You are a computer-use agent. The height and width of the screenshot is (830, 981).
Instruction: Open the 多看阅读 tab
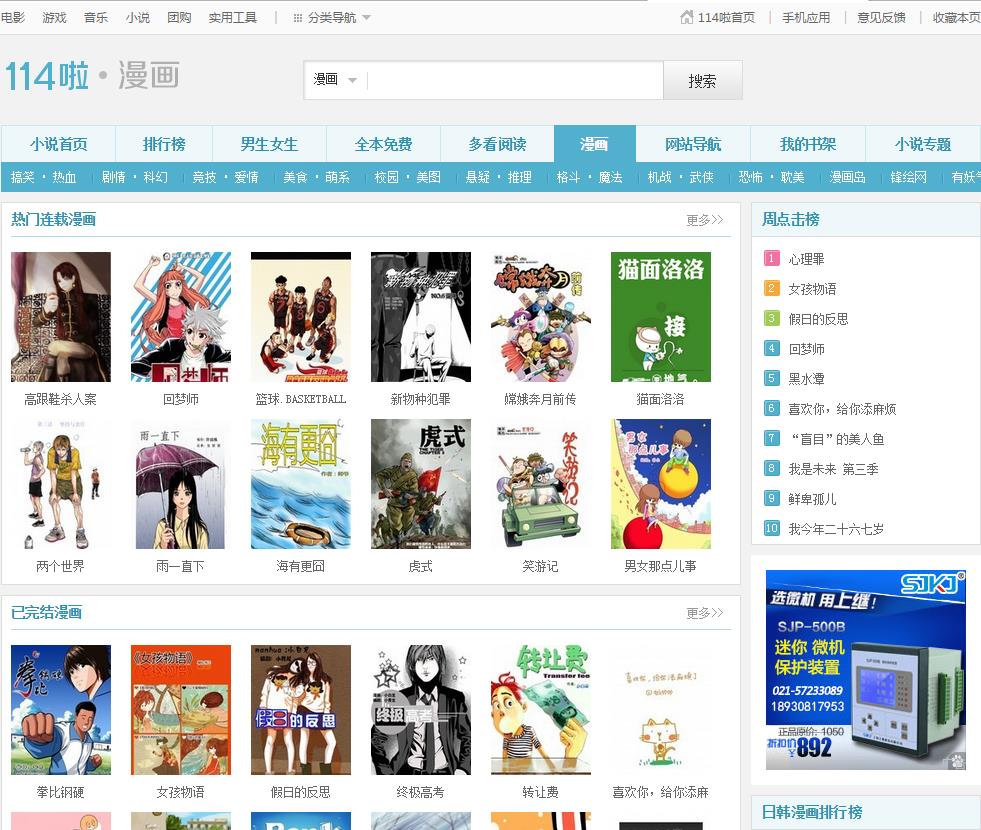(497, 144)
